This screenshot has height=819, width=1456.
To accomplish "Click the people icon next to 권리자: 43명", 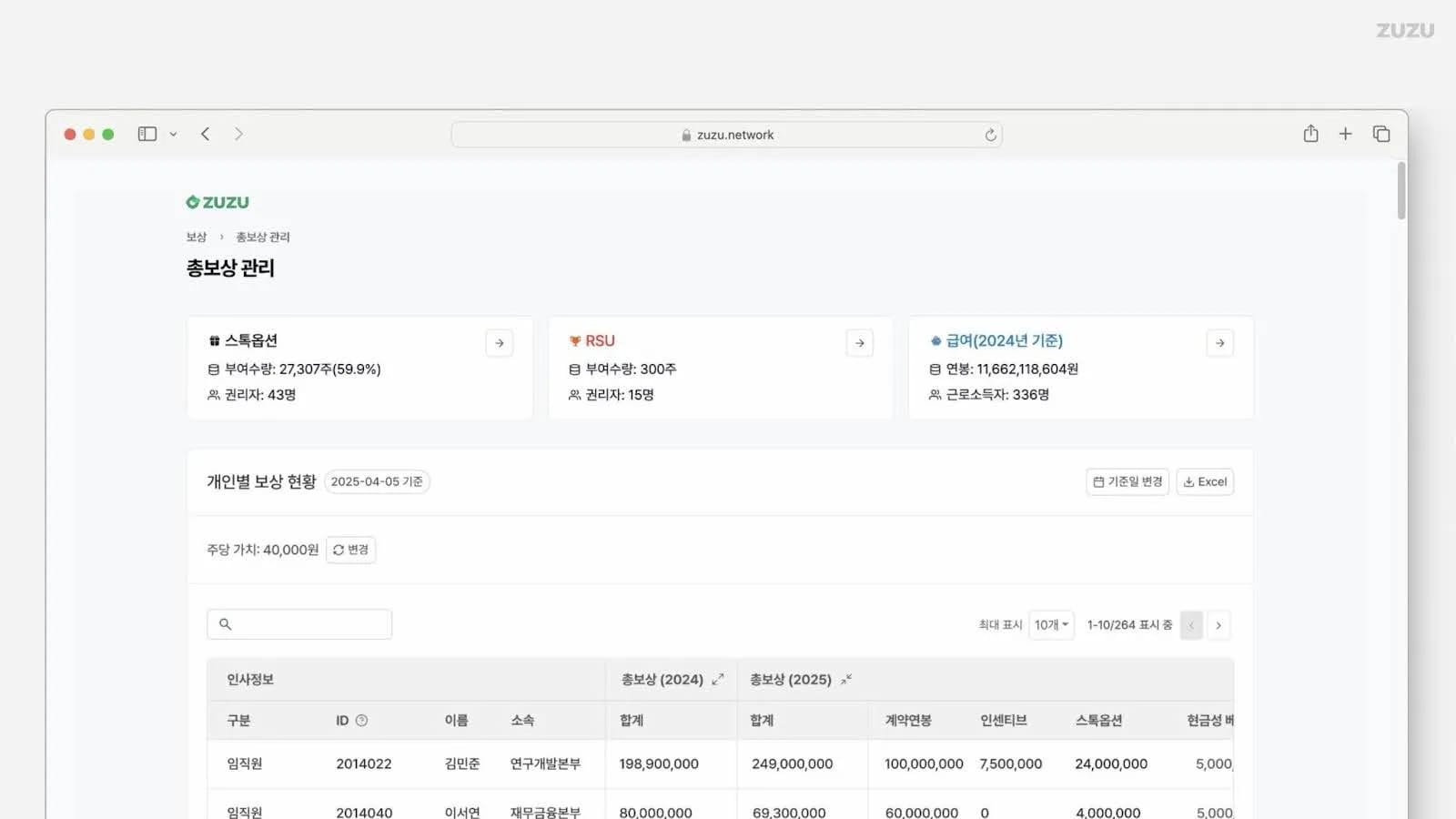I will coord(212,395).
